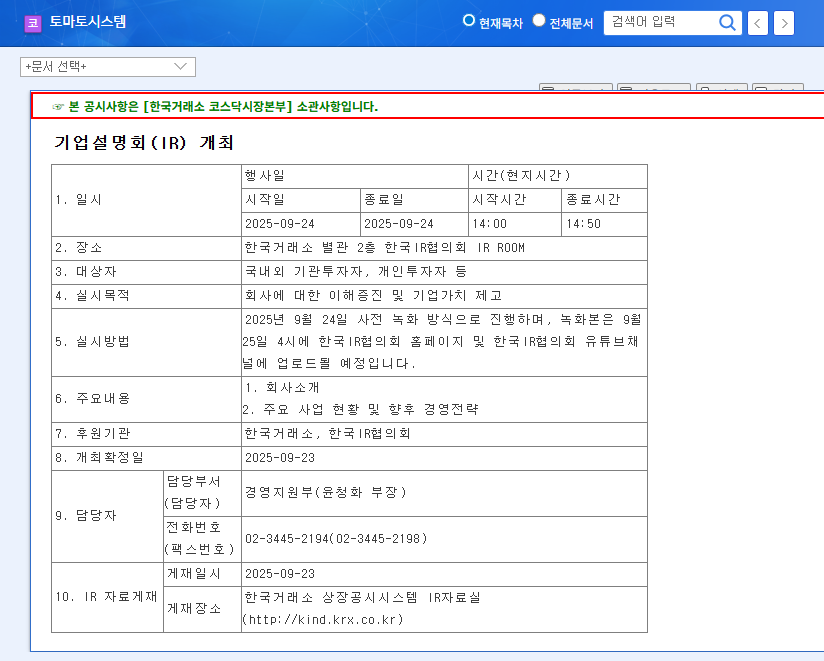Viewport: 824px width, 661px height.
Task: Select the 현재목차 radio button
Action: 468,20
